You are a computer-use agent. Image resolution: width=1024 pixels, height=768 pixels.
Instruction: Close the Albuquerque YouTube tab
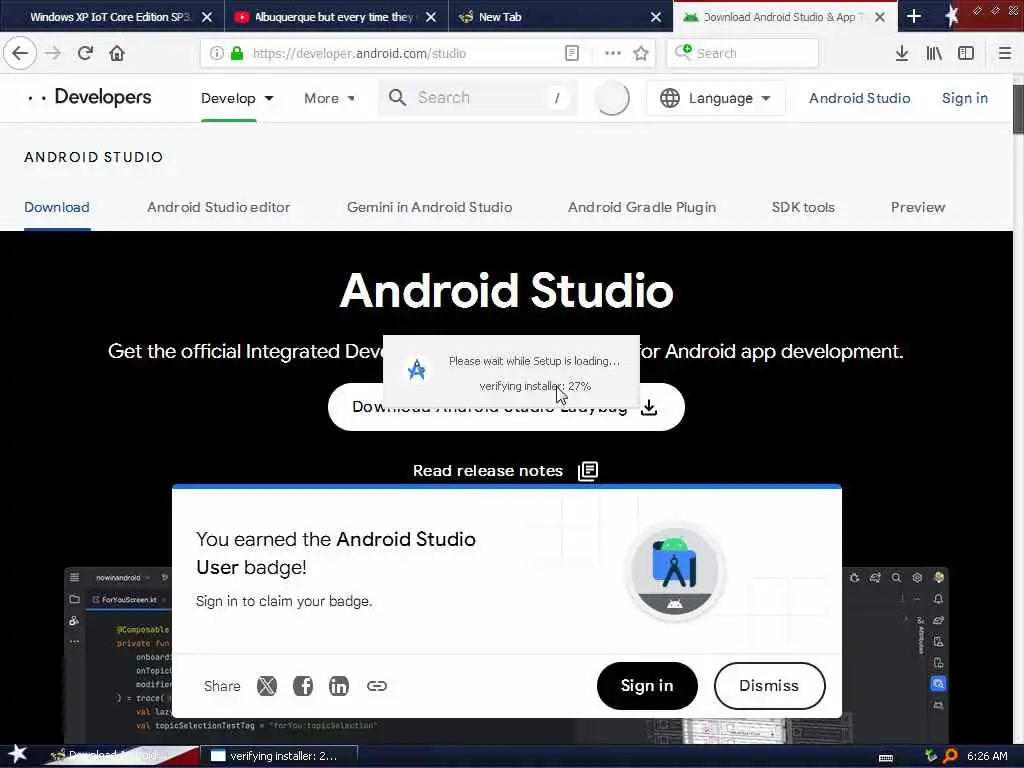(431, 17)
